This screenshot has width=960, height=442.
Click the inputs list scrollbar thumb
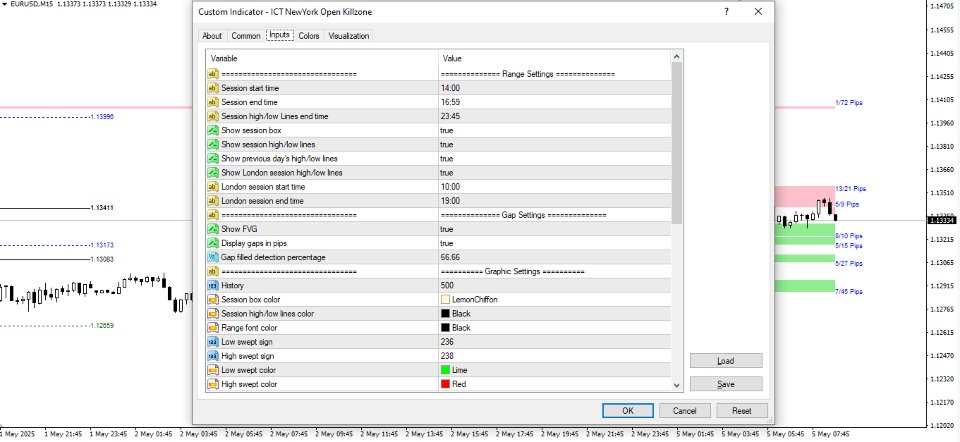pos(677,143)
